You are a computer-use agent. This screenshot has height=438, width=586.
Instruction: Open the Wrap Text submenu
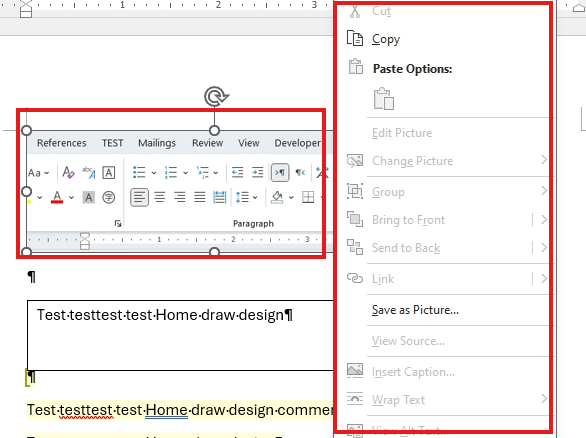coord(398,400)
